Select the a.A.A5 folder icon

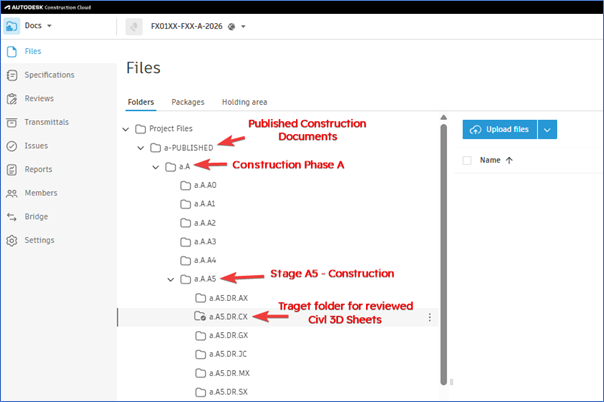click(185, 279)
